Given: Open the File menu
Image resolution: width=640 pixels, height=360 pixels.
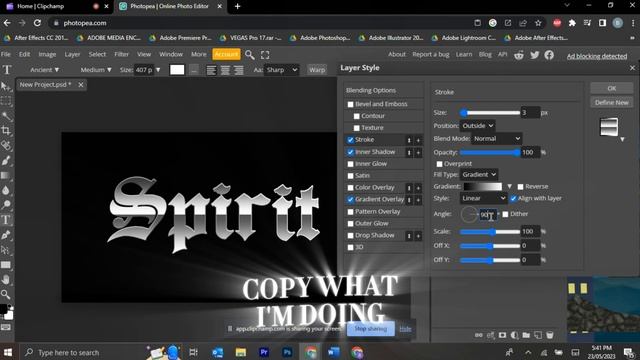Looking at the screenshot, I should (6, 54).
